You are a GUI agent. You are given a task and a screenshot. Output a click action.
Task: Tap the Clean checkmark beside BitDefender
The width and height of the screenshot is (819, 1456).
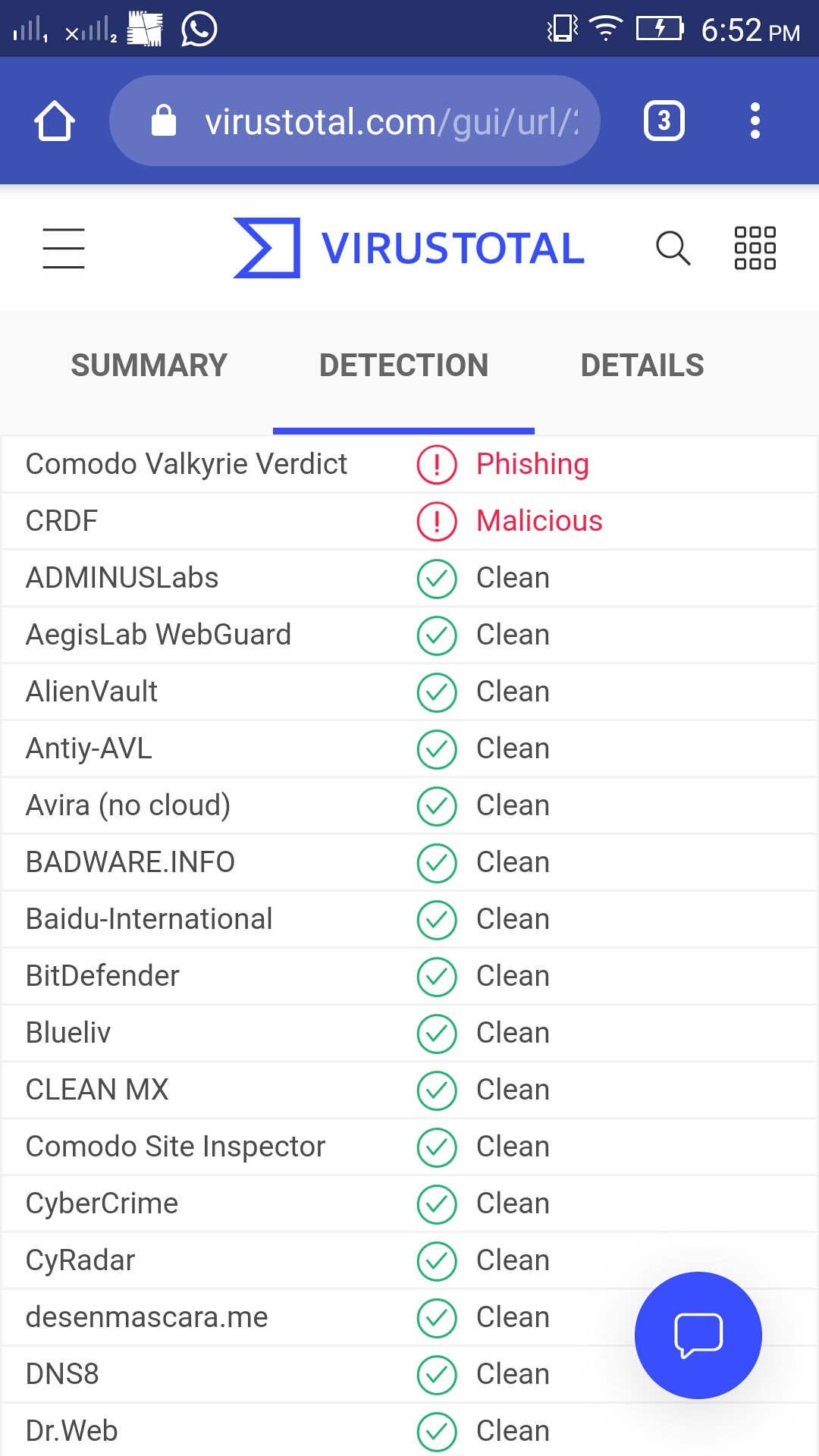pyautogui.click(x=437, y=977)
